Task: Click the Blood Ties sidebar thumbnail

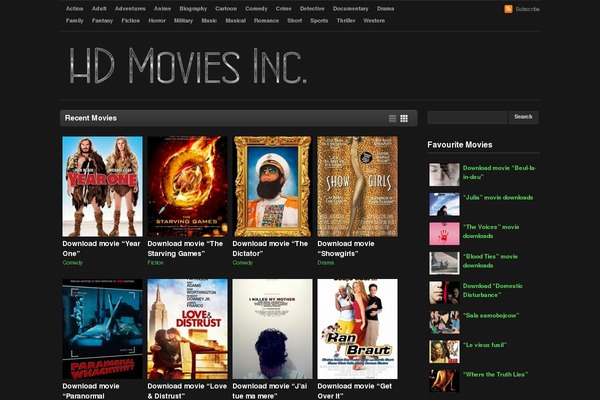Action: tap(444, 263)
